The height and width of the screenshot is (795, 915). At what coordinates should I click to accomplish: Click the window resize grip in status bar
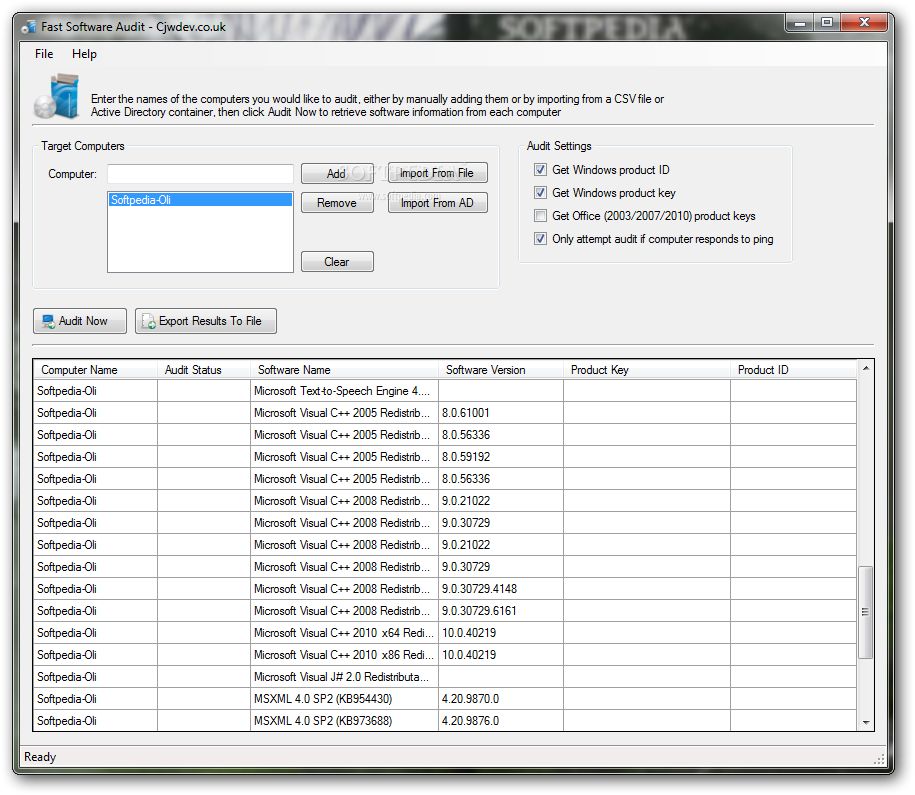coord(879,759)
